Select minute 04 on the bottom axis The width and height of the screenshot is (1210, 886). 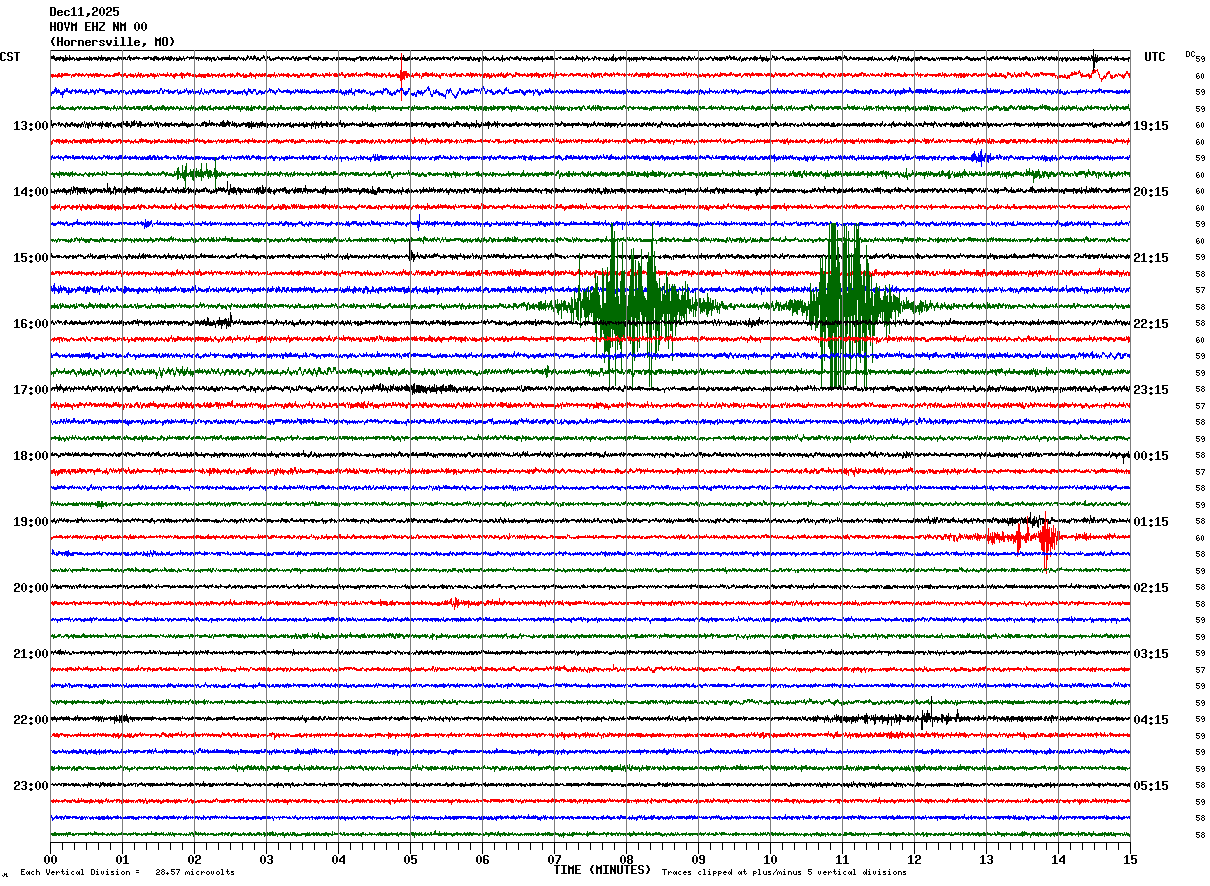pyautogui.click(x=338, y=859)
